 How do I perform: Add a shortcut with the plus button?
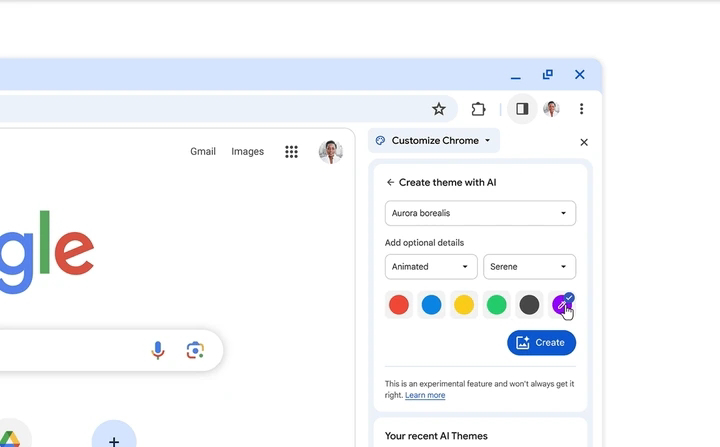click(x=114, y=439)
